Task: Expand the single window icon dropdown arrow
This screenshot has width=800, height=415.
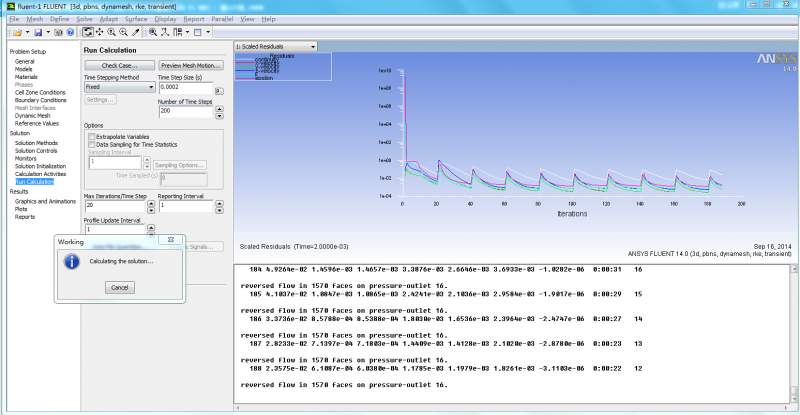Action: point(208,32)
